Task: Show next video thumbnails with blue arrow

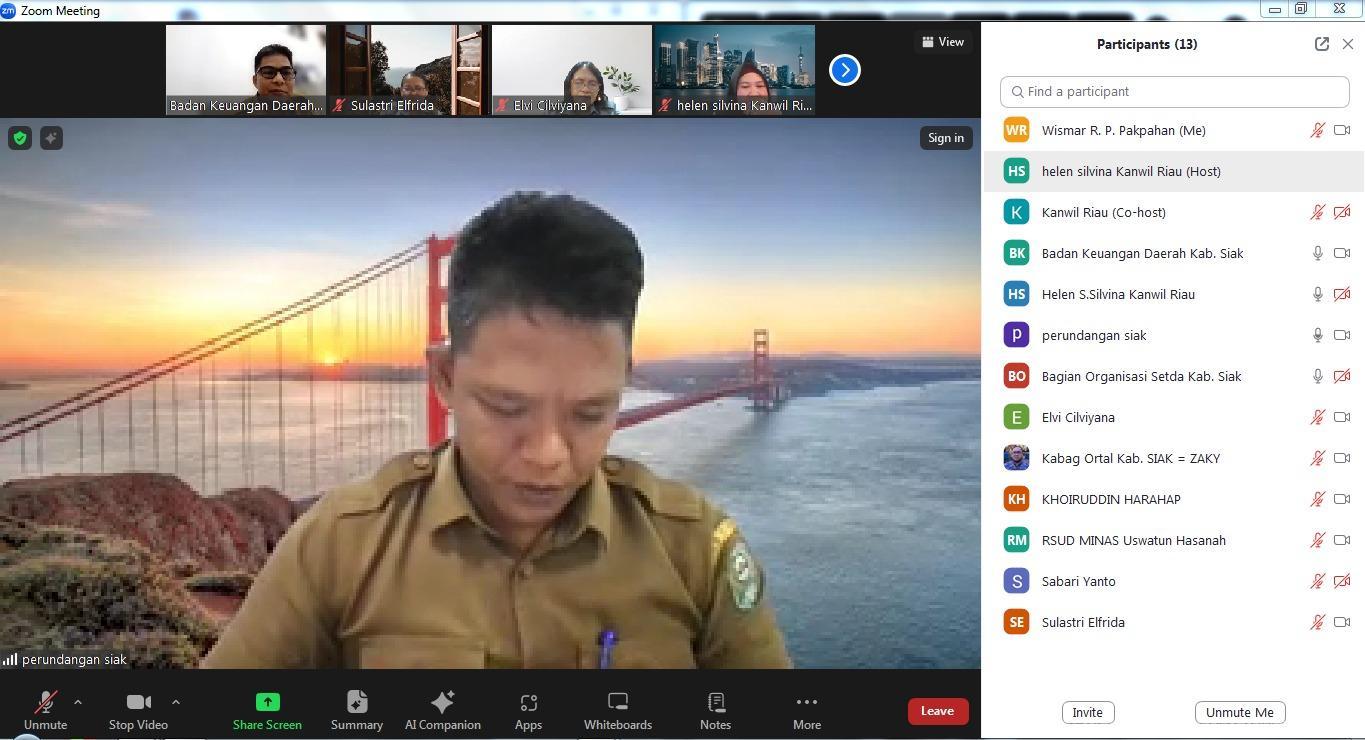Action: (844, 70)
